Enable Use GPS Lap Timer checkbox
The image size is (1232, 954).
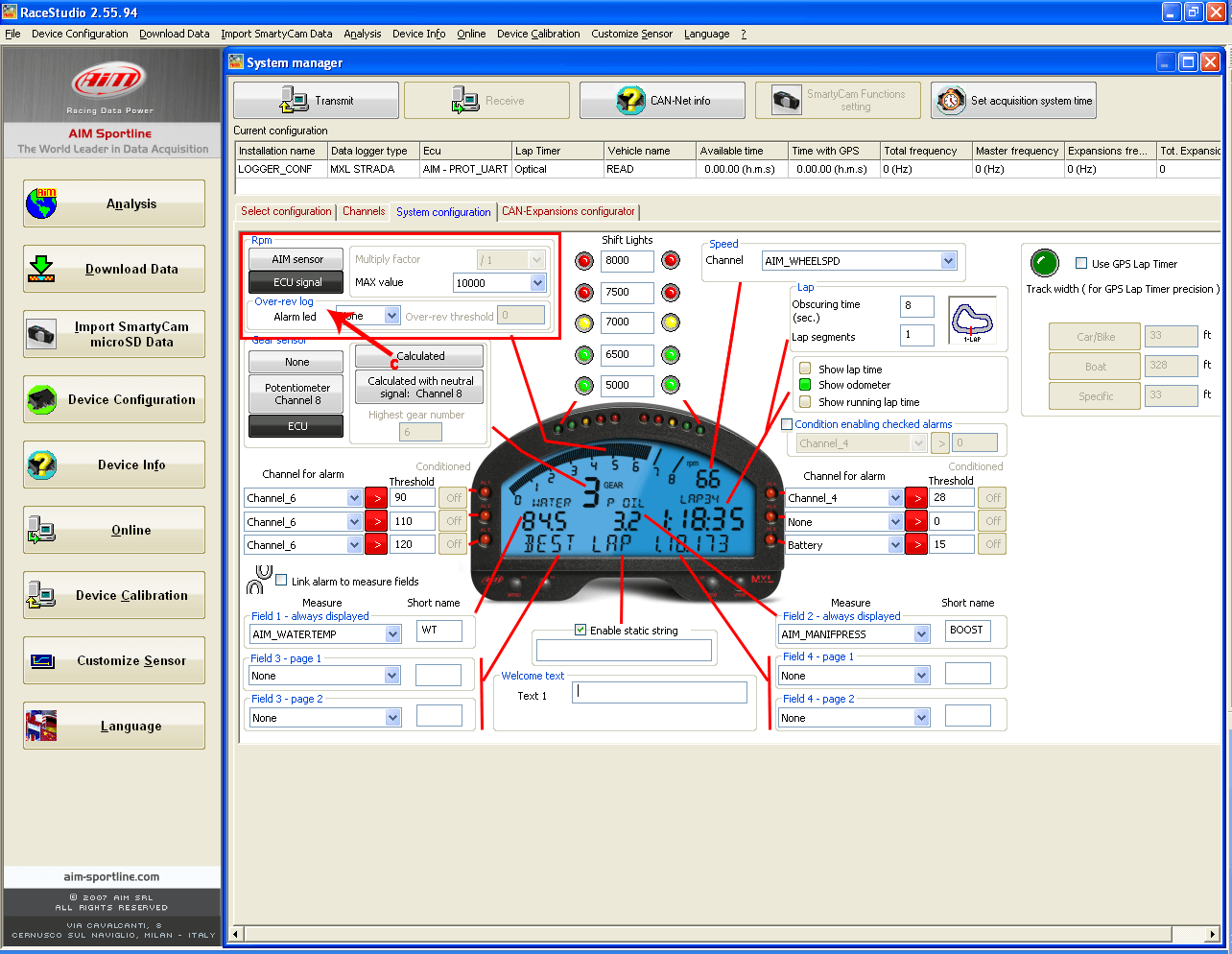coord(1081,264)
